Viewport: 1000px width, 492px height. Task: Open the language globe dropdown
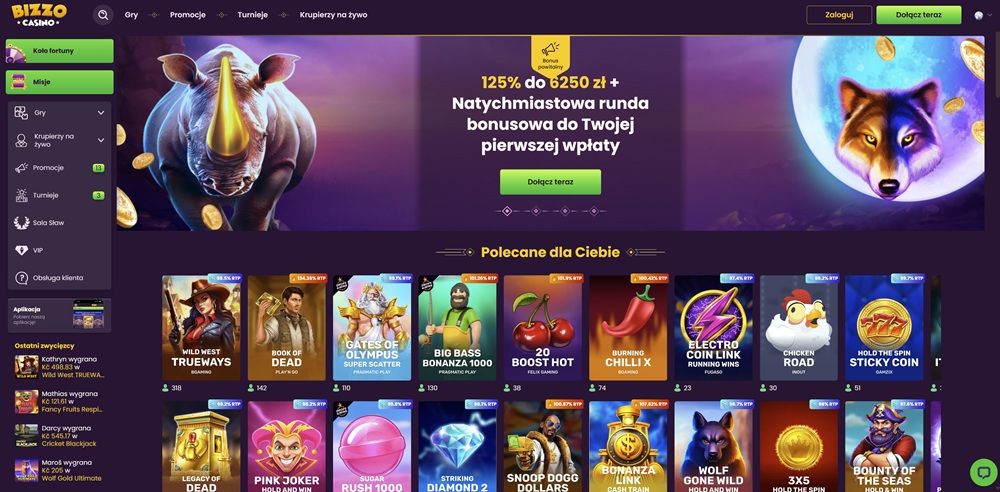coord(982,15)
